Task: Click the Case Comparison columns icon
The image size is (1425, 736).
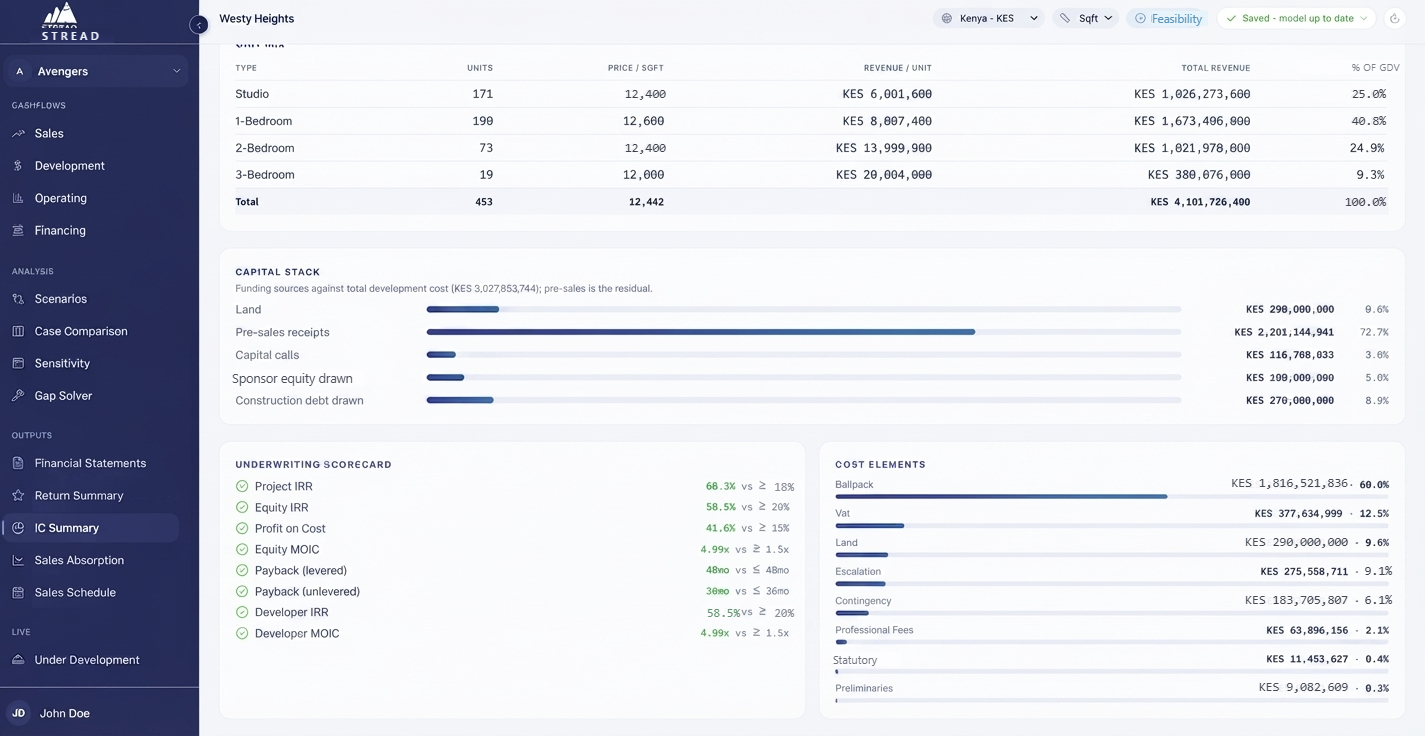Action: (18, 331)
